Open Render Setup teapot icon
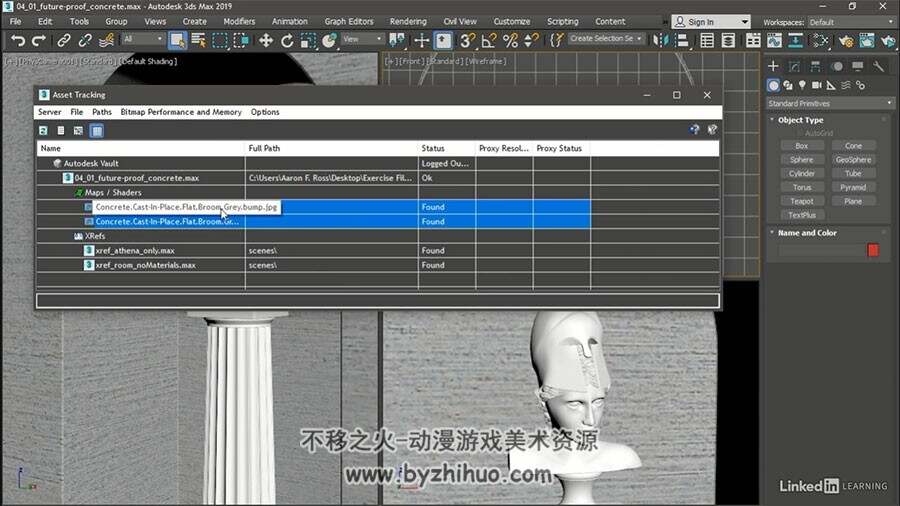The height and width of the screenshot is (506, 900). coord(845,41)
